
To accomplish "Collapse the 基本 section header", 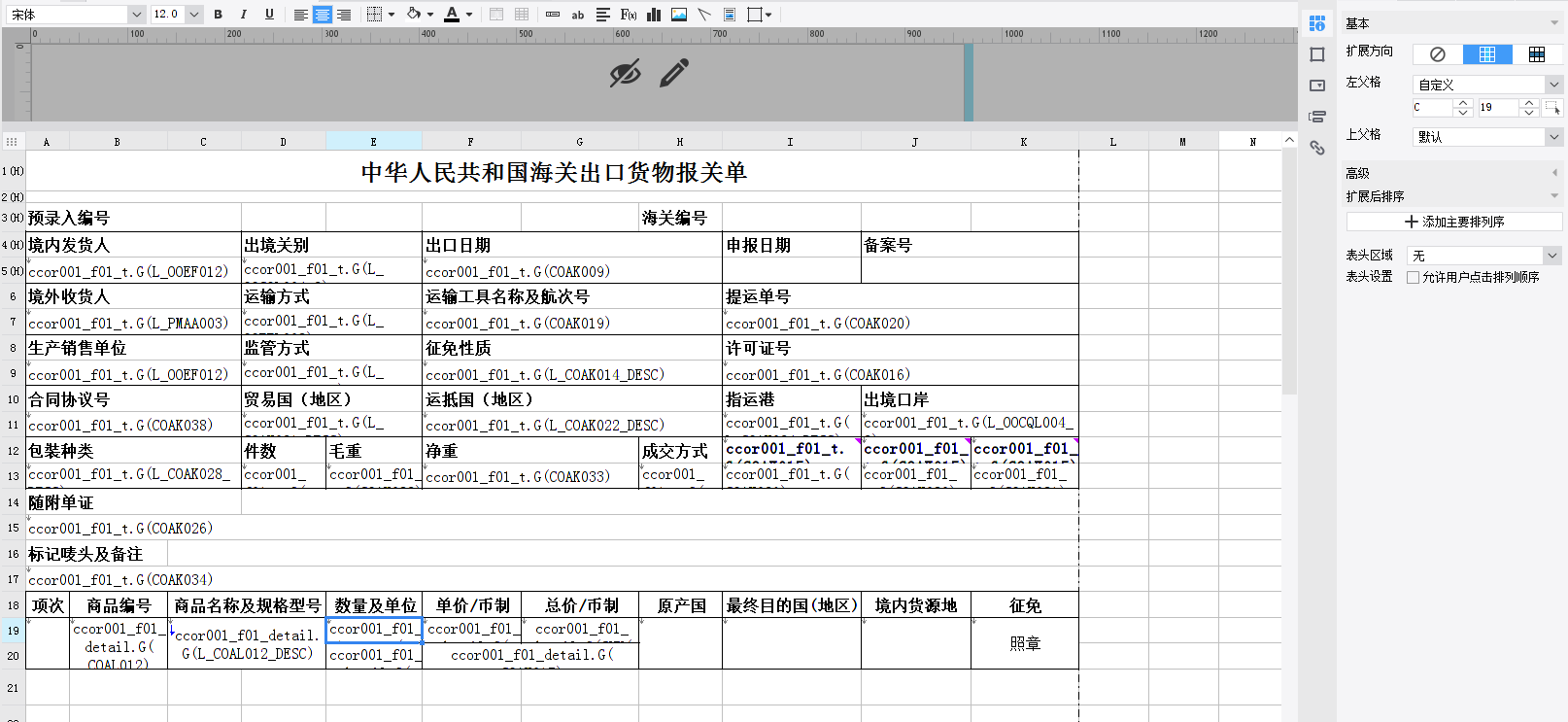I will (1554, 23).
